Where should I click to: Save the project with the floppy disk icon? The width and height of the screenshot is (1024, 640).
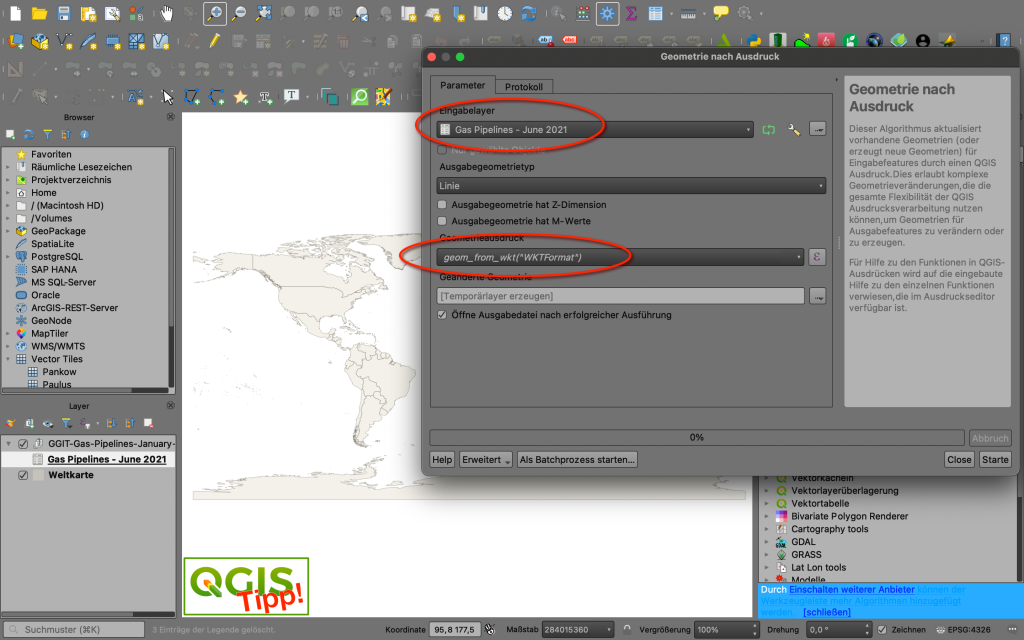(63, 13)
